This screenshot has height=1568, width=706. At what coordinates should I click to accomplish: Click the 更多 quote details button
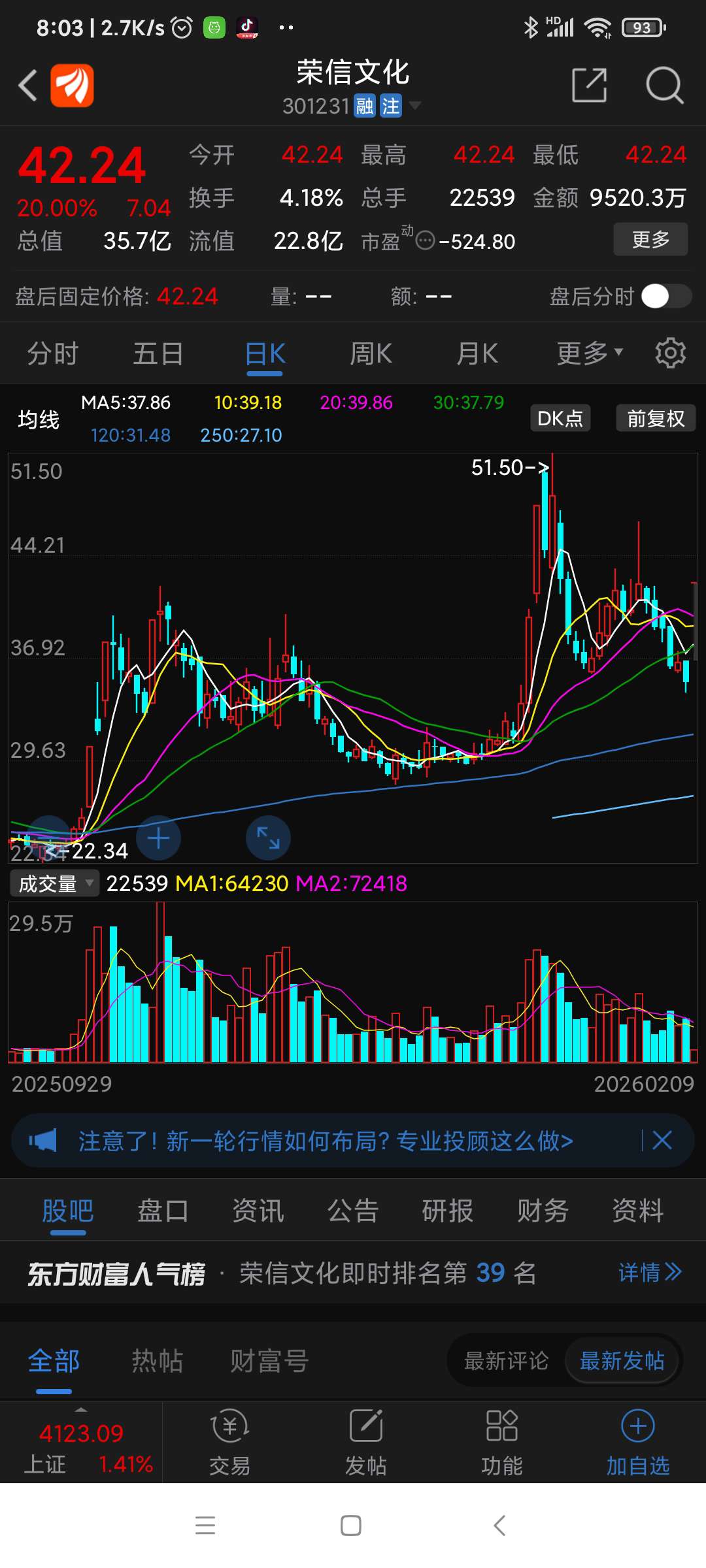(x=650, y=239)
